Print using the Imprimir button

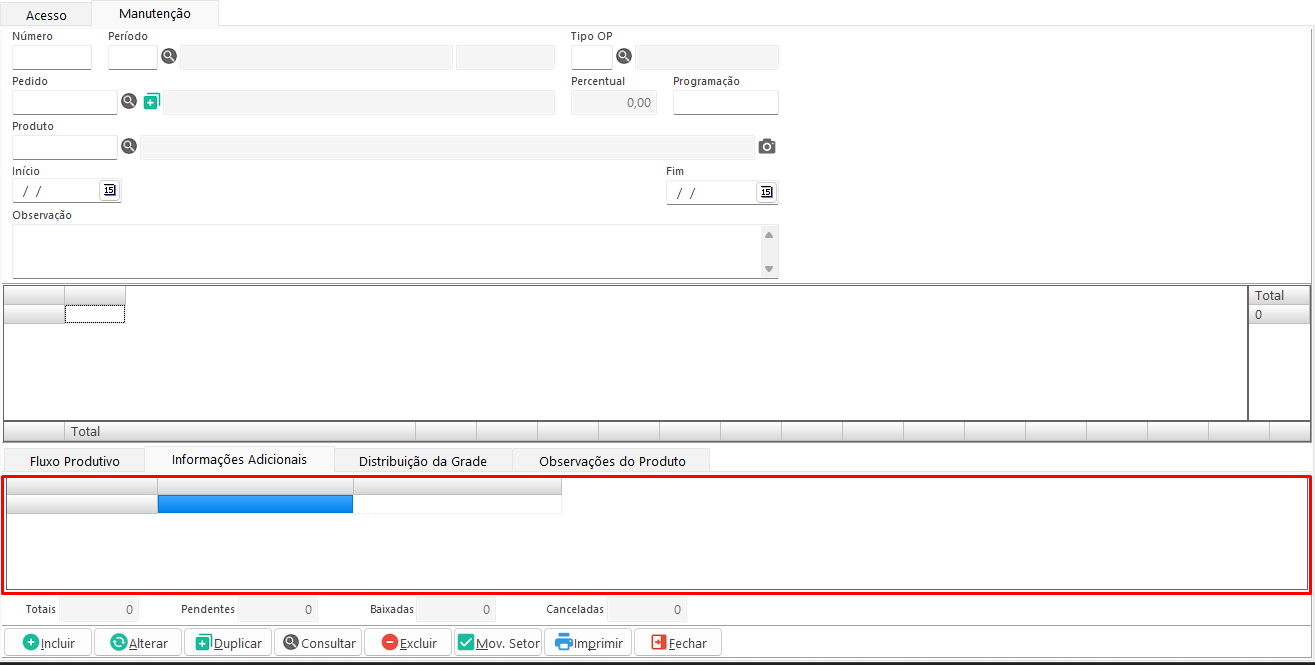pyautogui.click(x=588, y=643)
